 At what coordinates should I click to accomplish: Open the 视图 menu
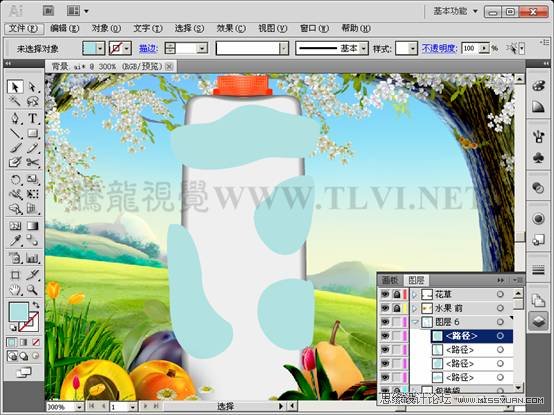click(272, 28)
